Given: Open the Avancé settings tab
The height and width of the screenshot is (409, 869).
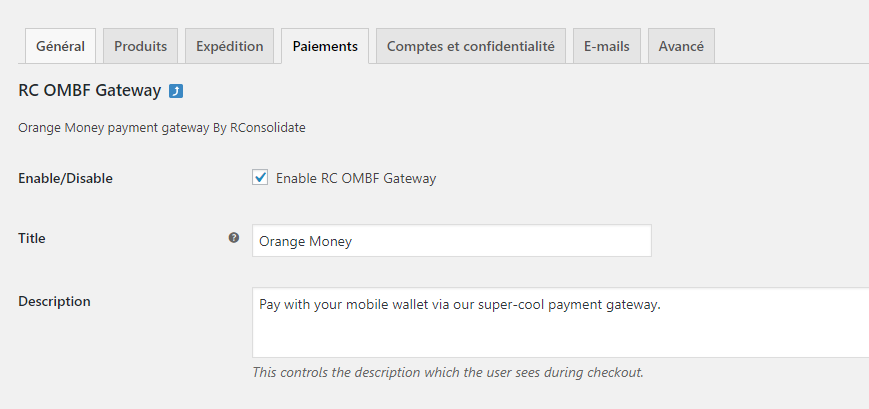Looking at the screenshot, I should [x=681, y=46].
